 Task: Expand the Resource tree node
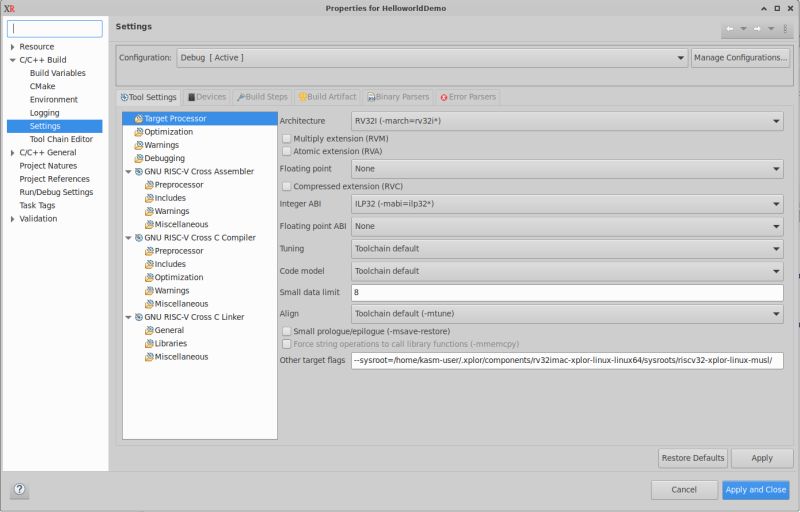point(12,47)
